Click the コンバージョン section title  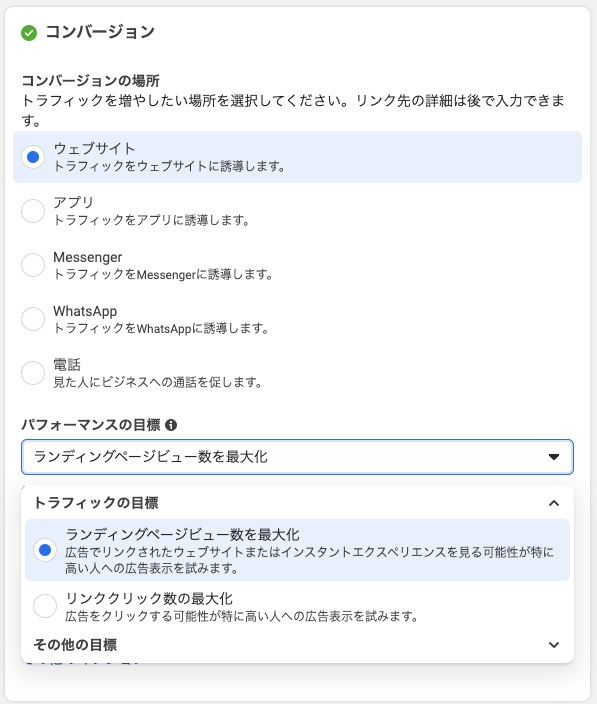pyautogui.click(x=100, y=32)
